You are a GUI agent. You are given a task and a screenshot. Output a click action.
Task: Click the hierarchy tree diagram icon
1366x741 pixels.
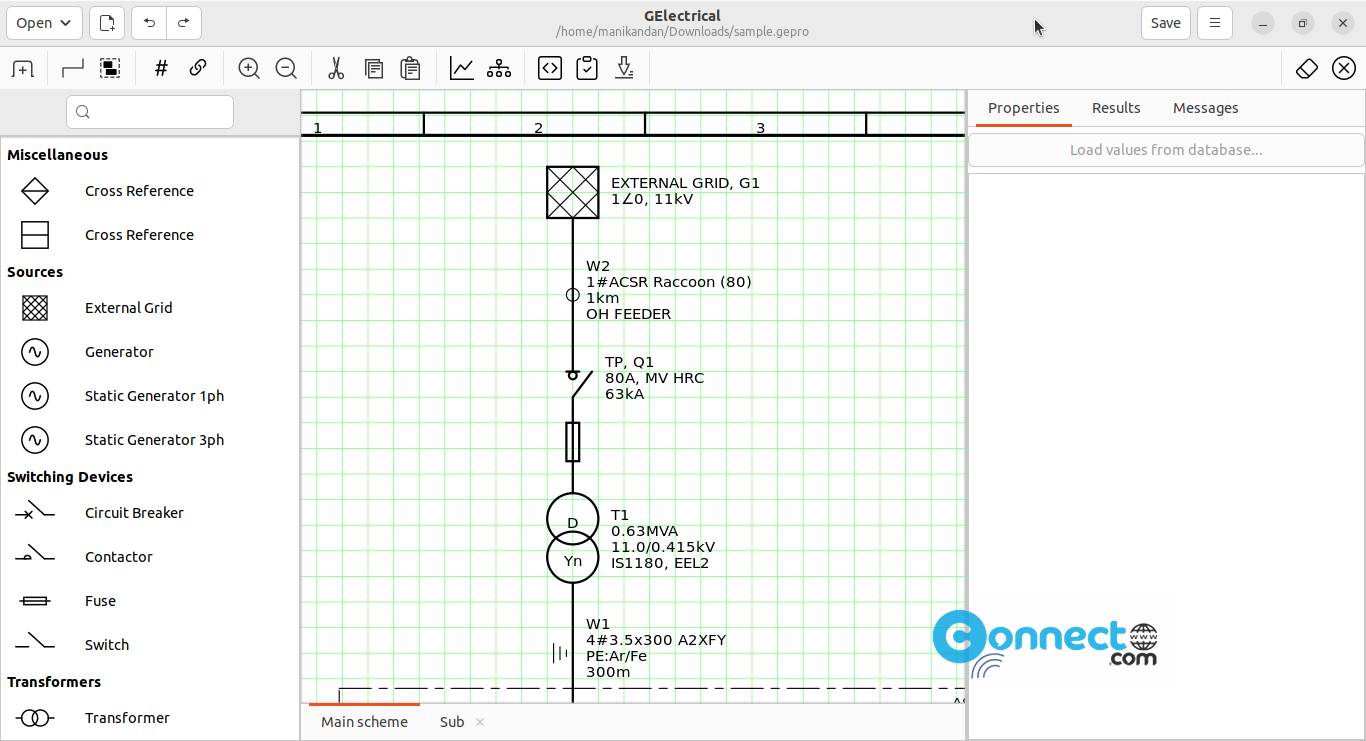coord(498,68)
